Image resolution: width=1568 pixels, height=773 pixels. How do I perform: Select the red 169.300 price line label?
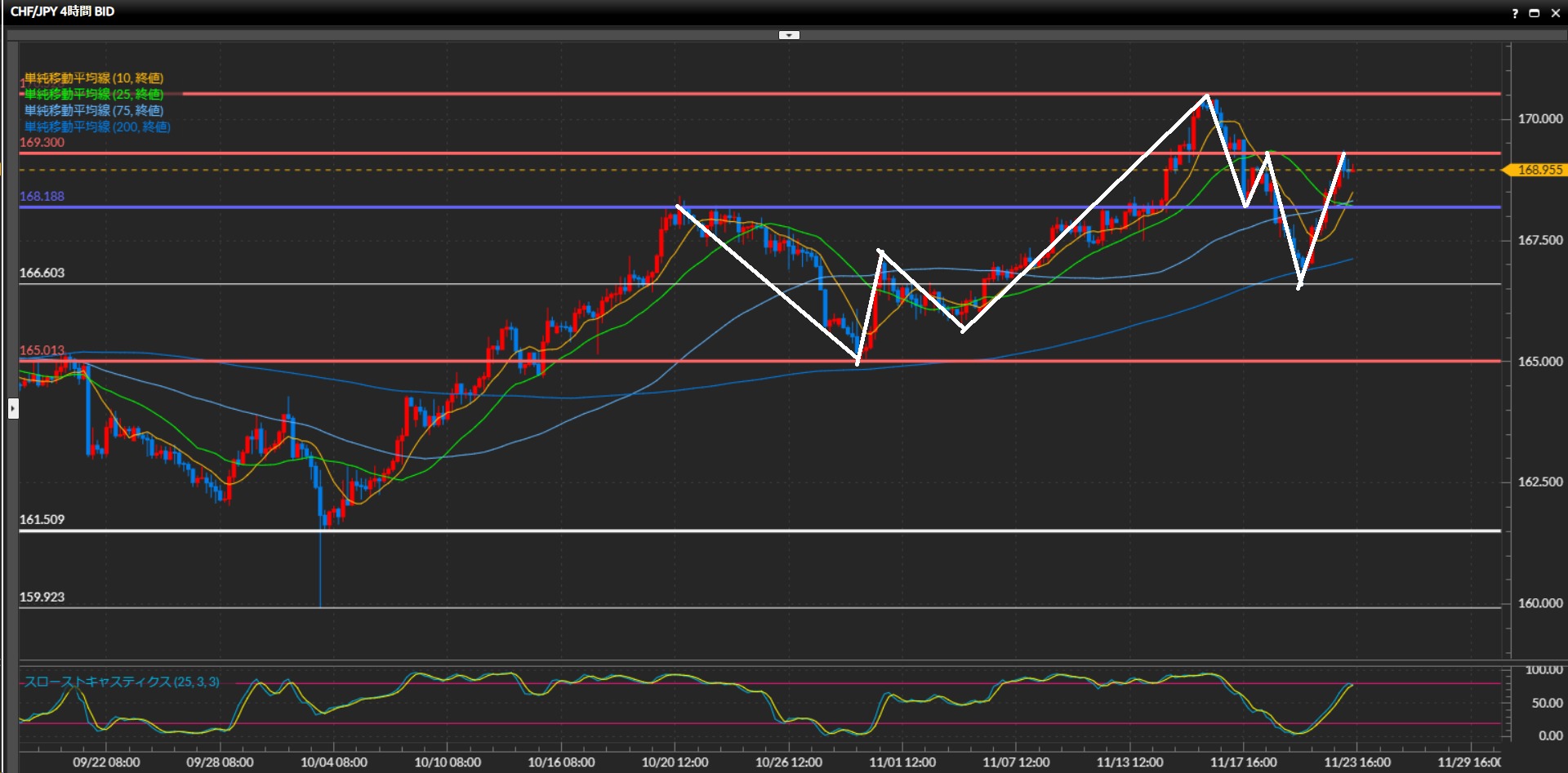[42, 143]
